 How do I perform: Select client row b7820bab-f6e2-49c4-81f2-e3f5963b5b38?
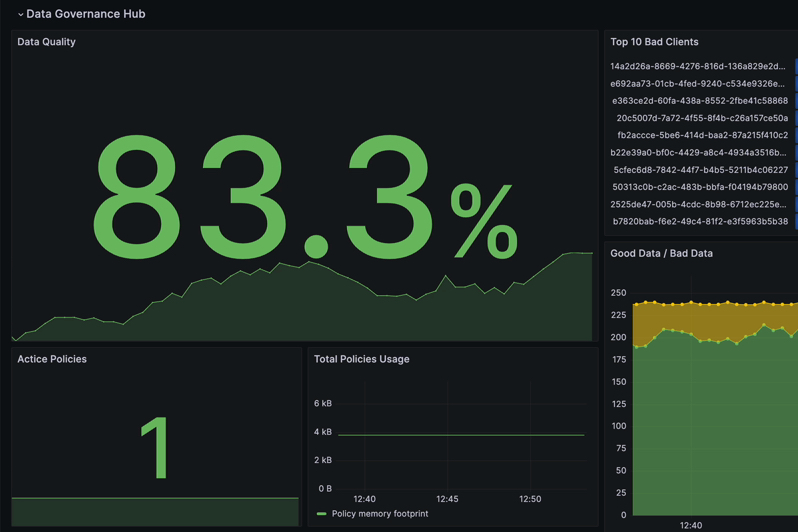coord(700,221)
